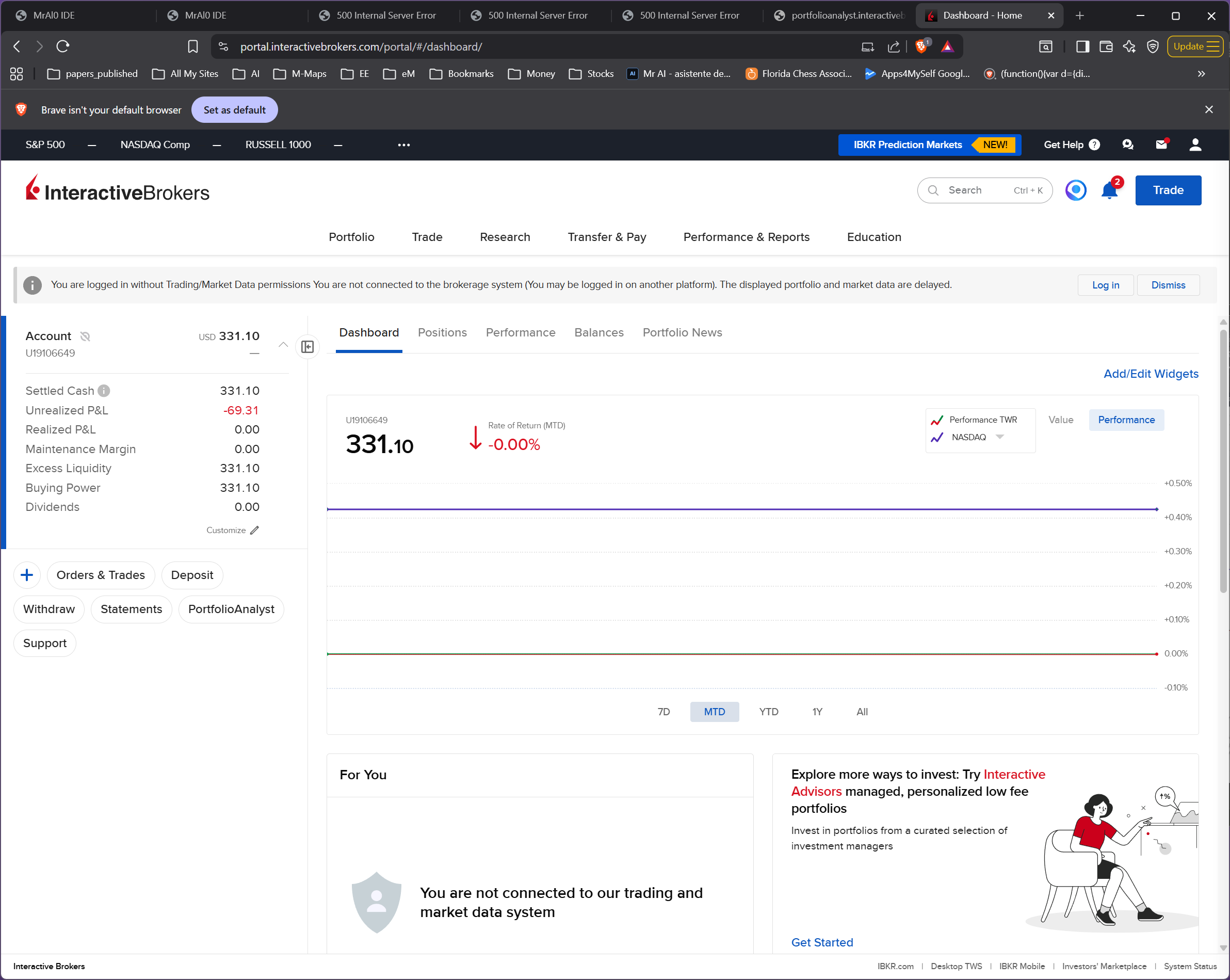The height and width of the screenshot is (980, 1230).
Task: Open the Leo AI sparkle icon
Action: [1129, 46]
